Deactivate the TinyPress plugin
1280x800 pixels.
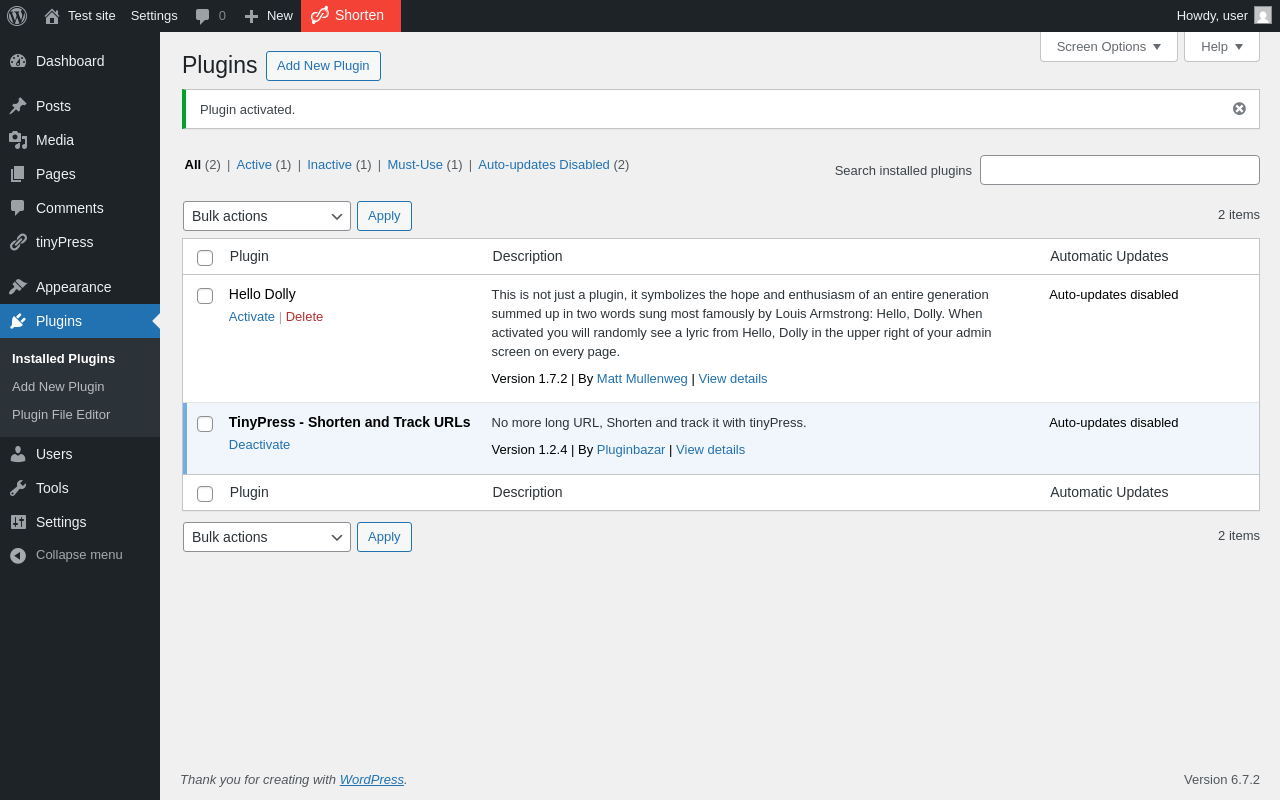point(259,445)
